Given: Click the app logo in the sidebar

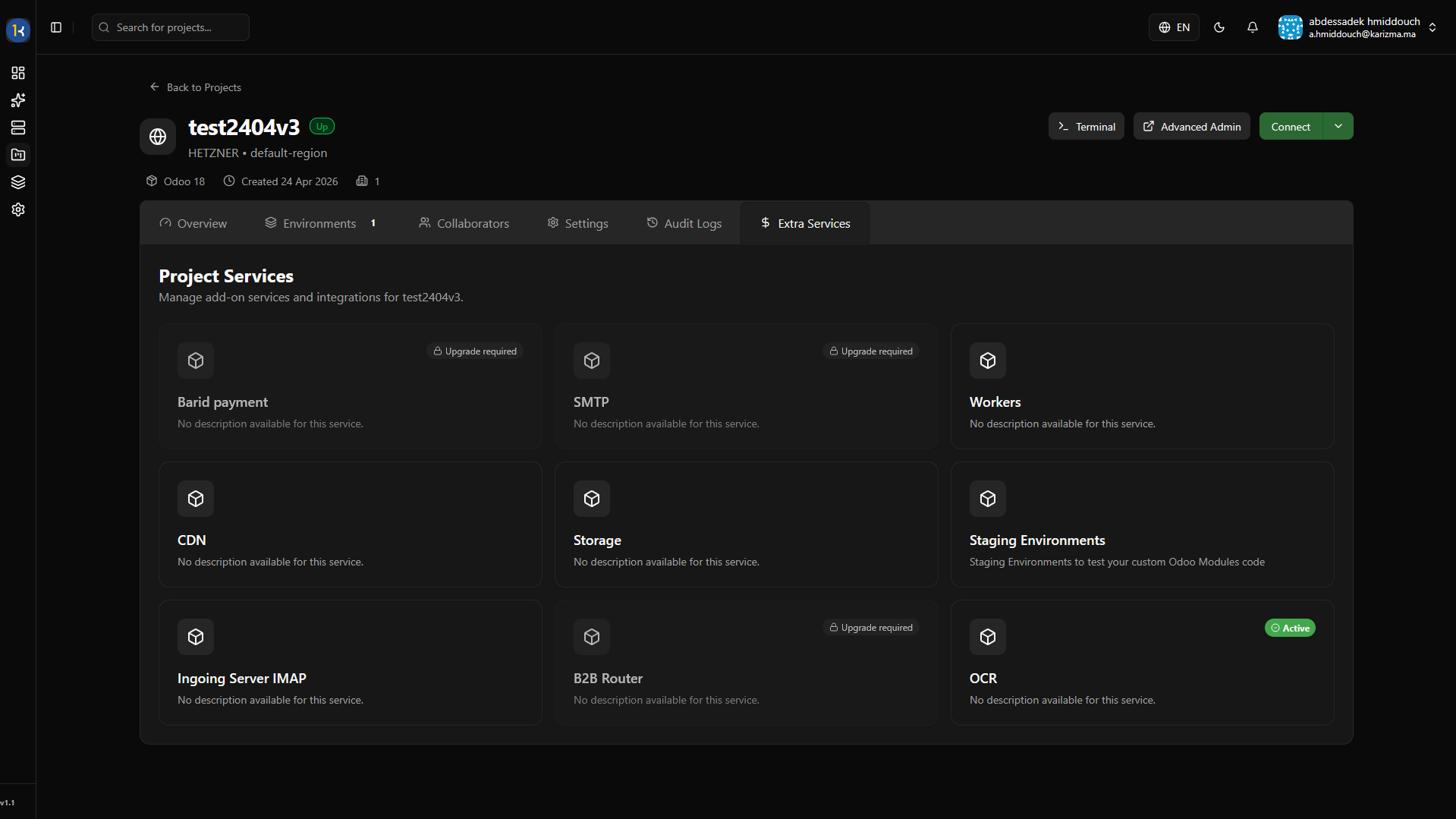Looking at the screenshot, I should pos(18,30).
